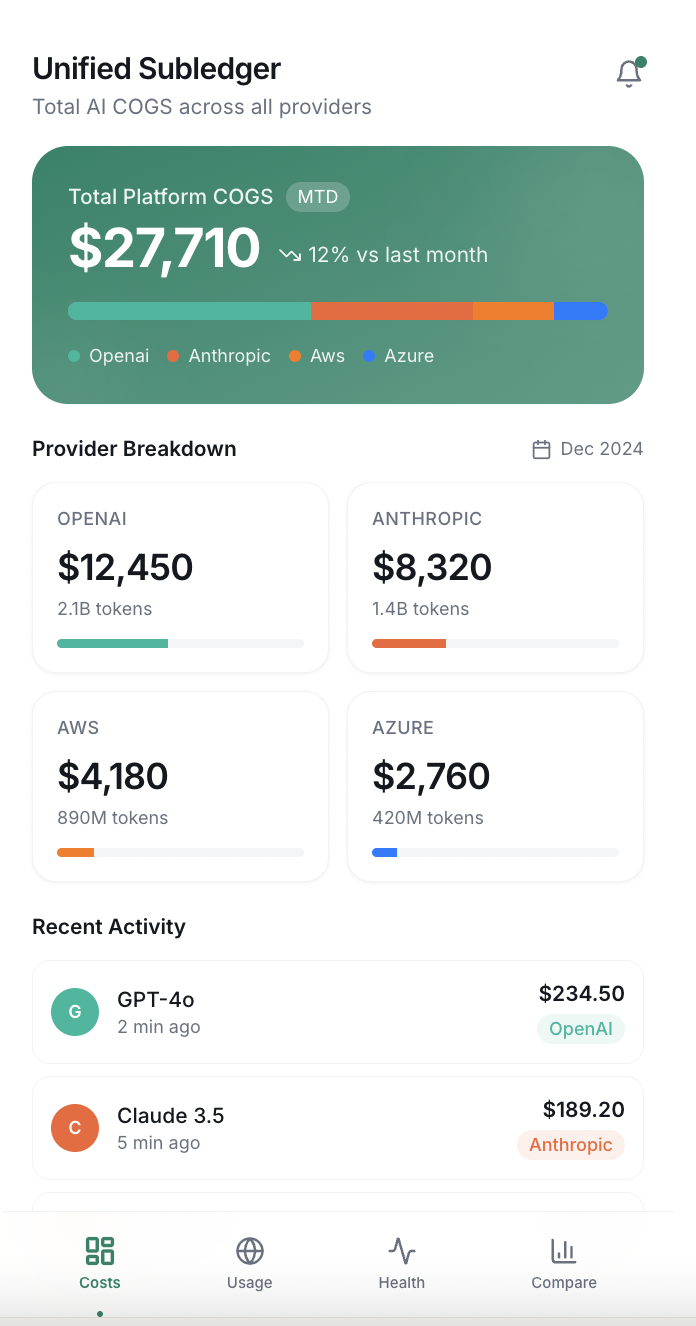This screenshot has width=696, height=1326.
Task: Open the AWS $4,180 provider card
Action: [x=181, y=786]
